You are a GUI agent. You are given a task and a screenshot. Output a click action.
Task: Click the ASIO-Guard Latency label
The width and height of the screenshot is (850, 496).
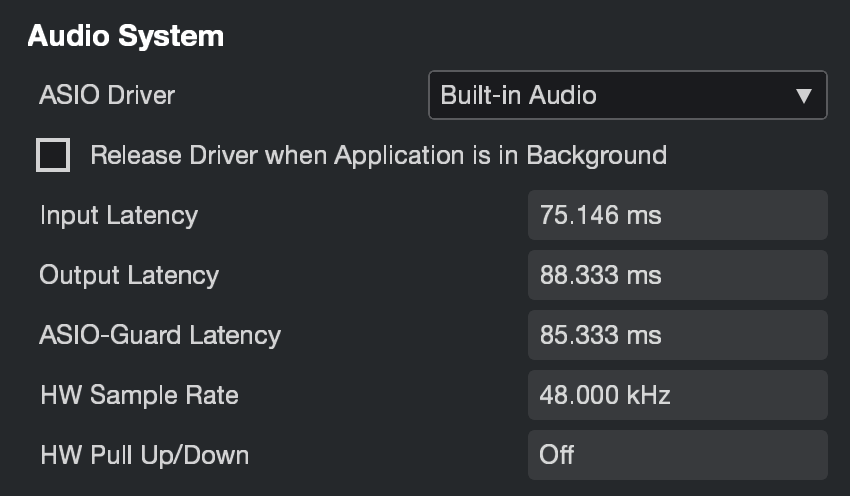pos(160,335)
